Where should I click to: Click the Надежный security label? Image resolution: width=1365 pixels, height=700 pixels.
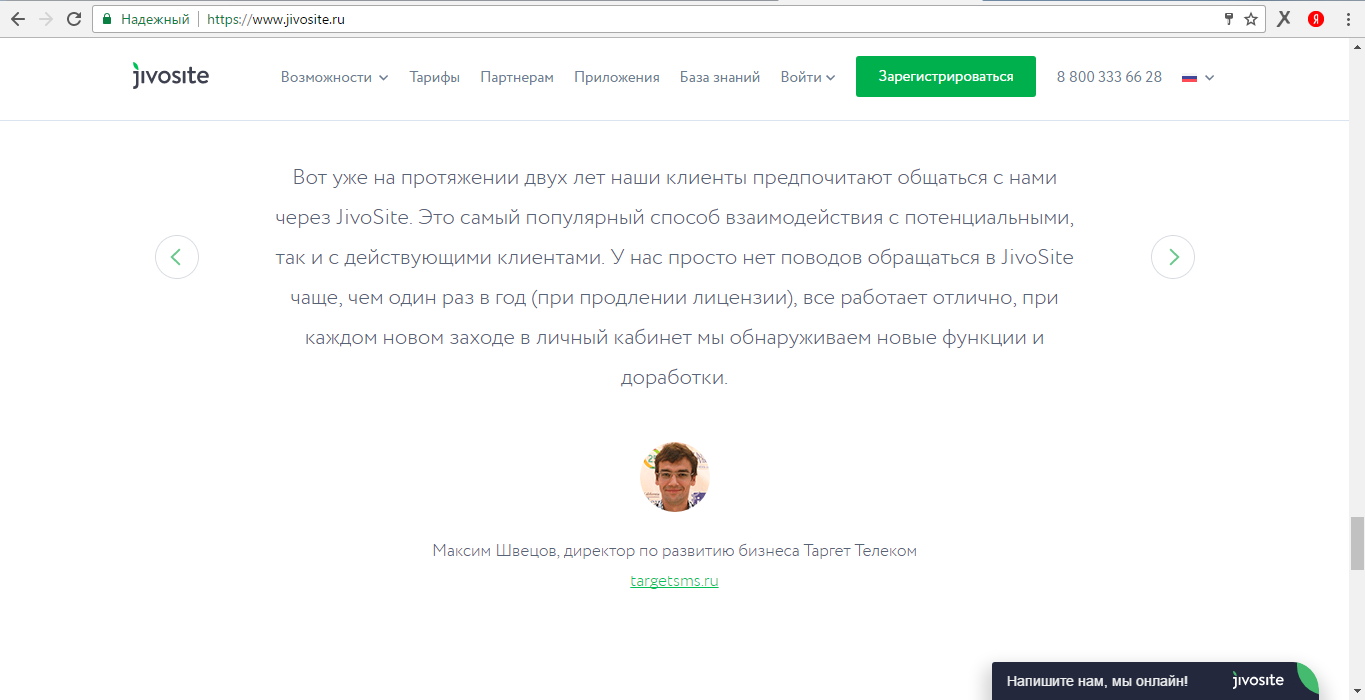click(155, 19)
